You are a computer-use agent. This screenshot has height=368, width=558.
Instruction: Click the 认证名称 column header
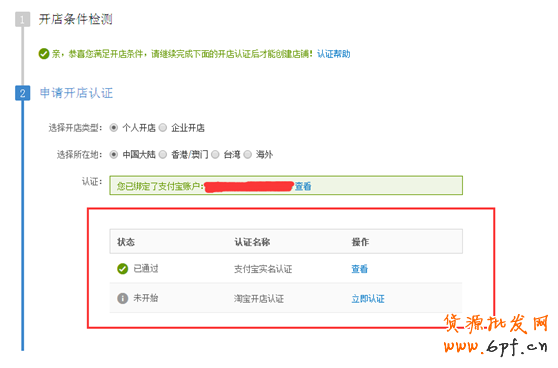pos(252,242)
